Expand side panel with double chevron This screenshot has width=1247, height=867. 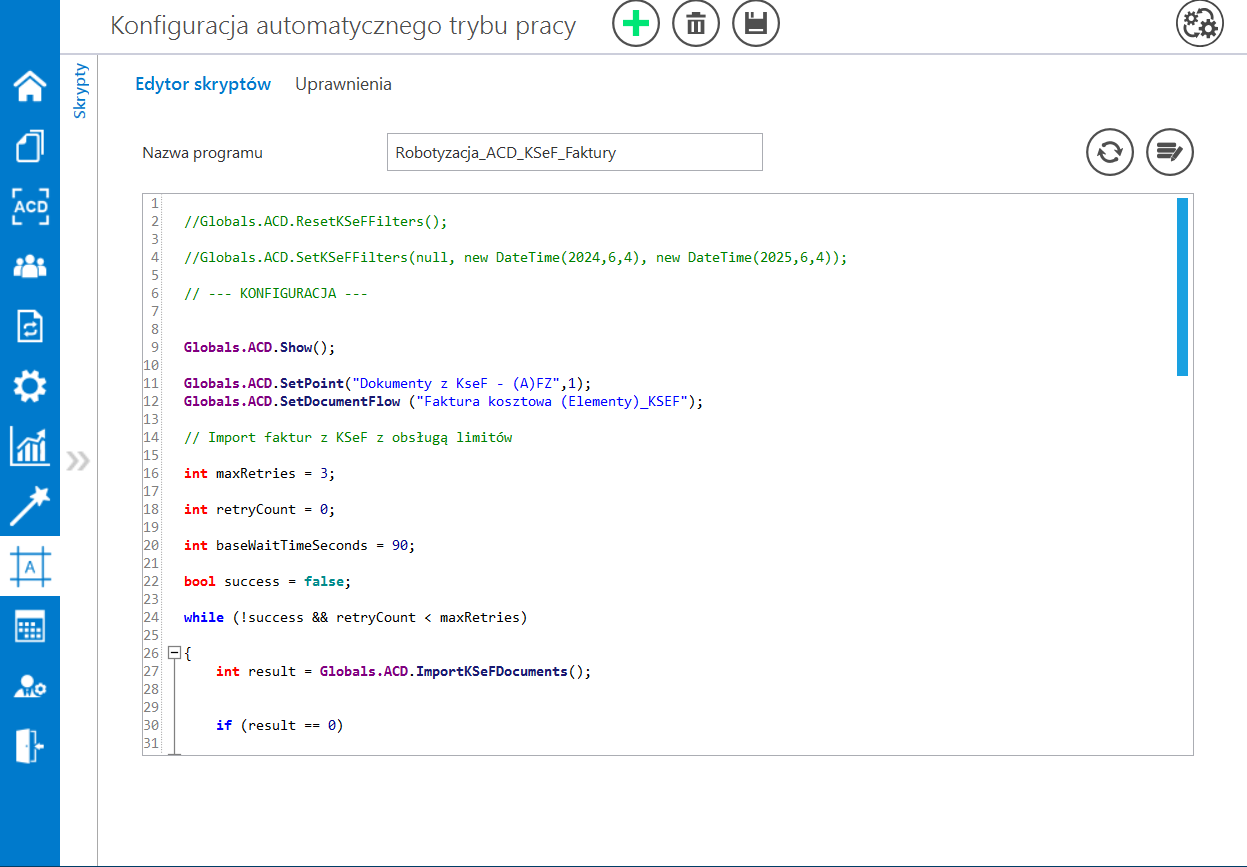coord(78,461)
